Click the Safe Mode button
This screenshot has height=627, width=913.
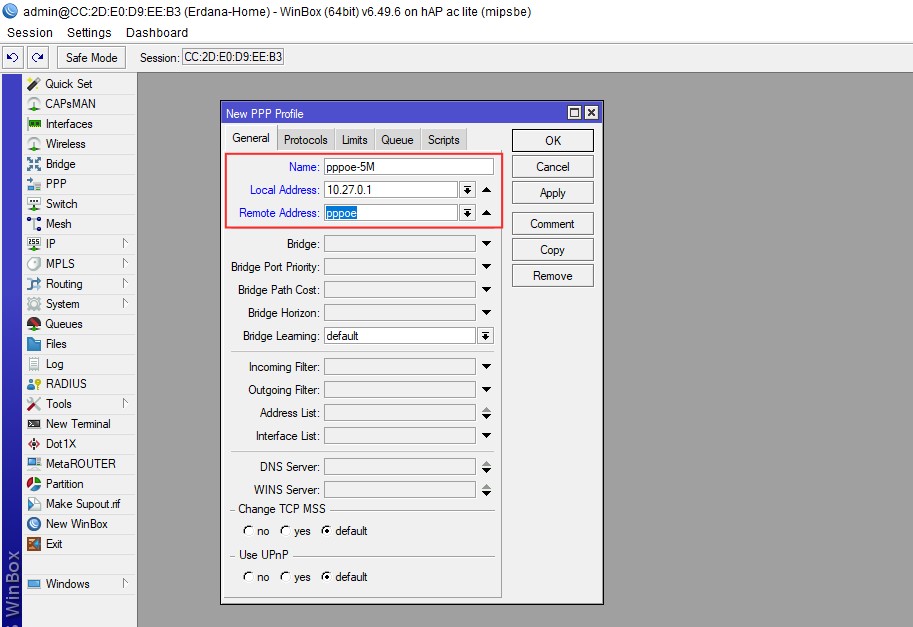[92, 58]
